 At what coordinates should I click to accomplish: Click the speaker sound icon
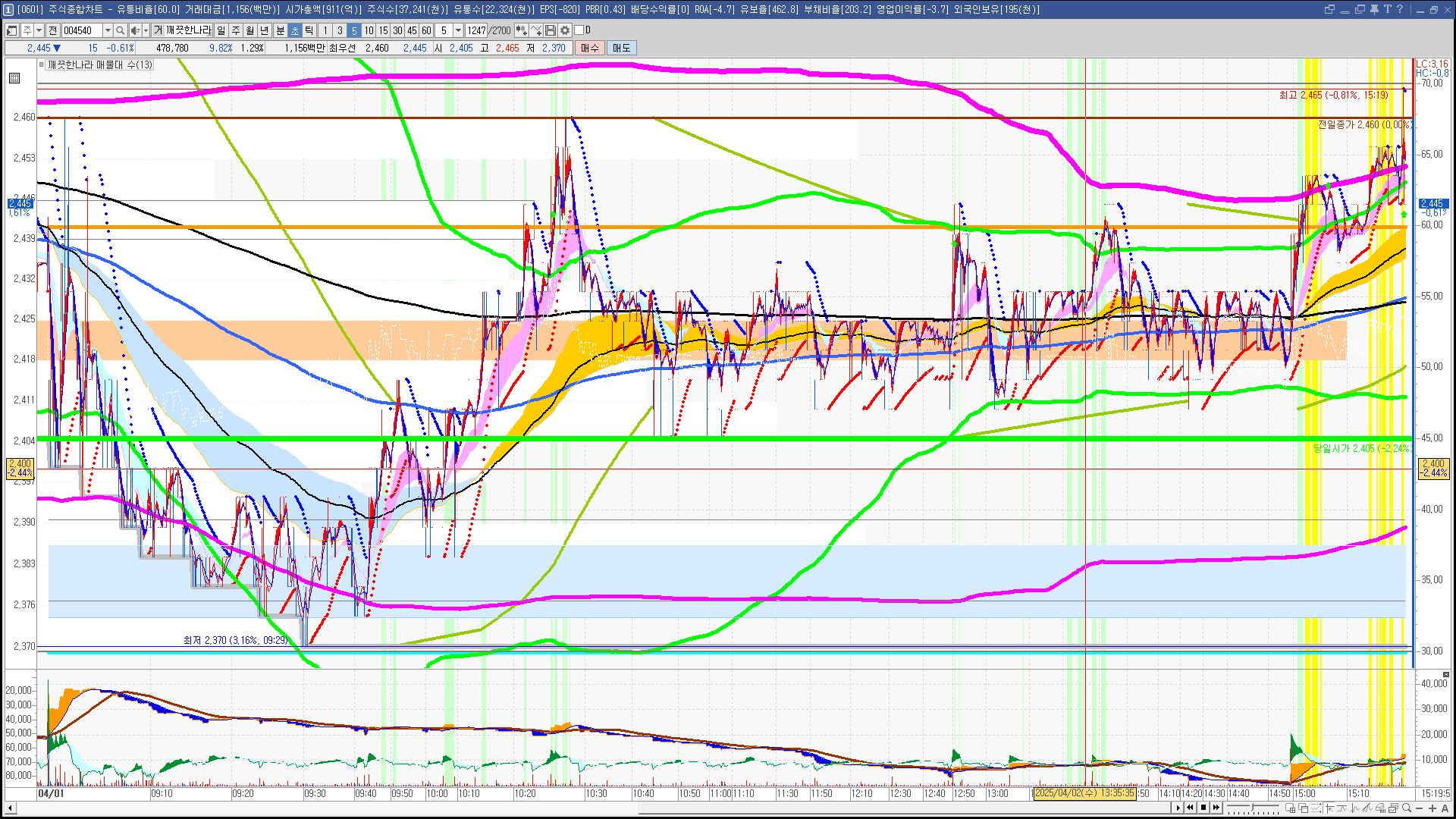point(134,30)
